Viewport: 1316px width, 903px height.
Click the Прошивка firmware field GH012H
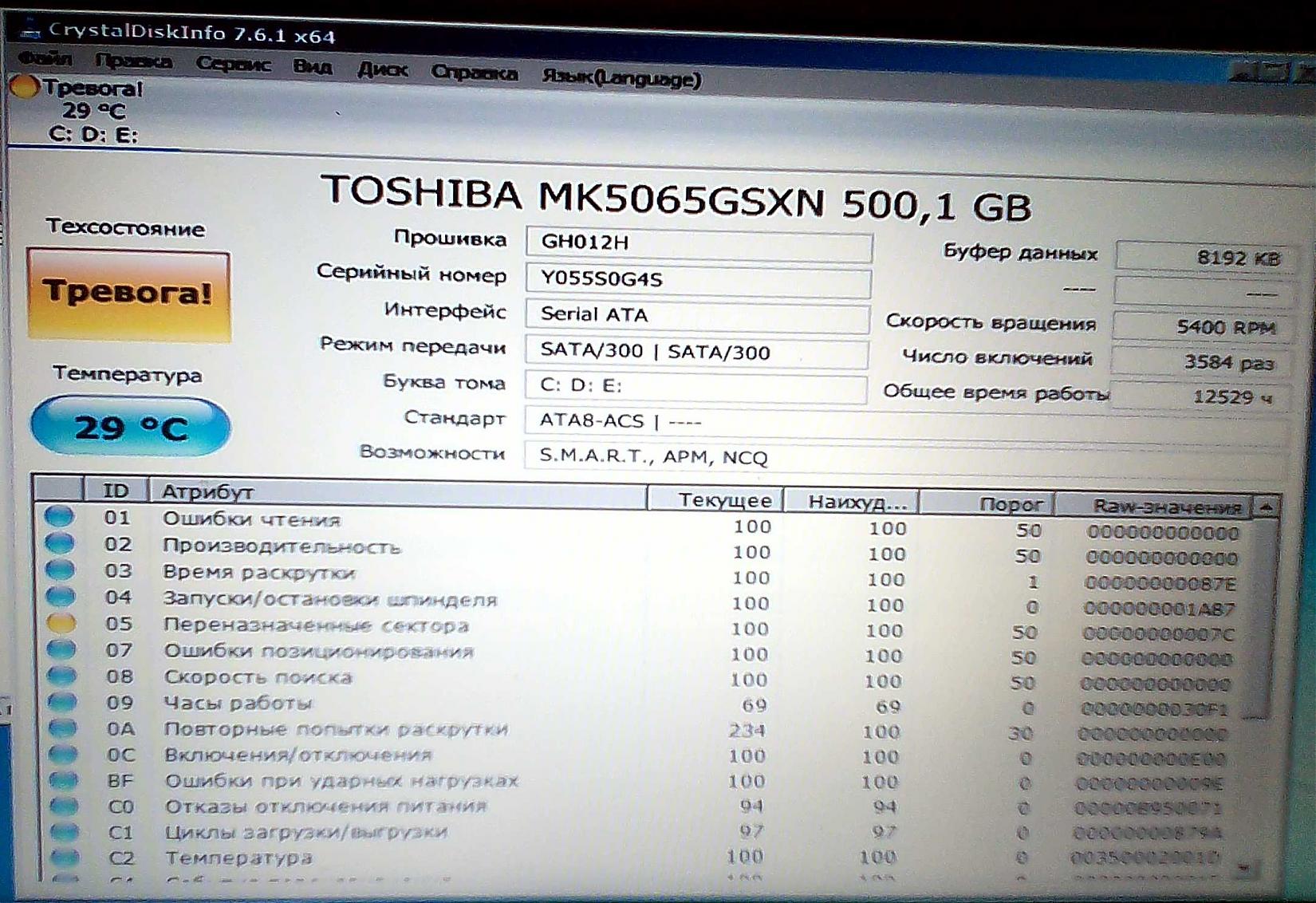click(698, 243)
